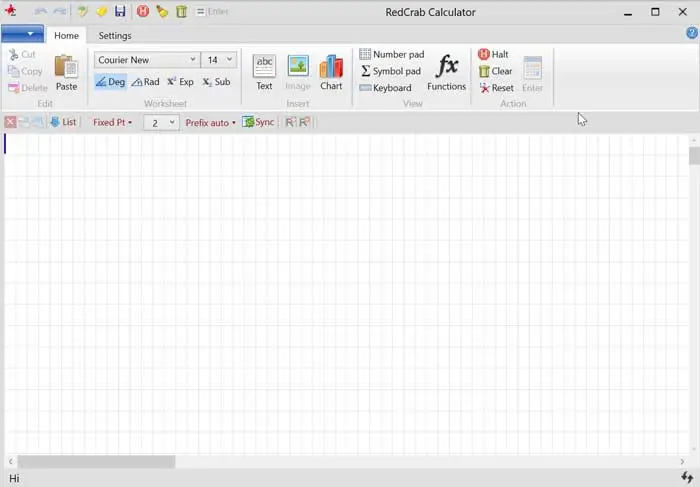
Task: Click the broom icon in title bar
Action: pos(162,11)
